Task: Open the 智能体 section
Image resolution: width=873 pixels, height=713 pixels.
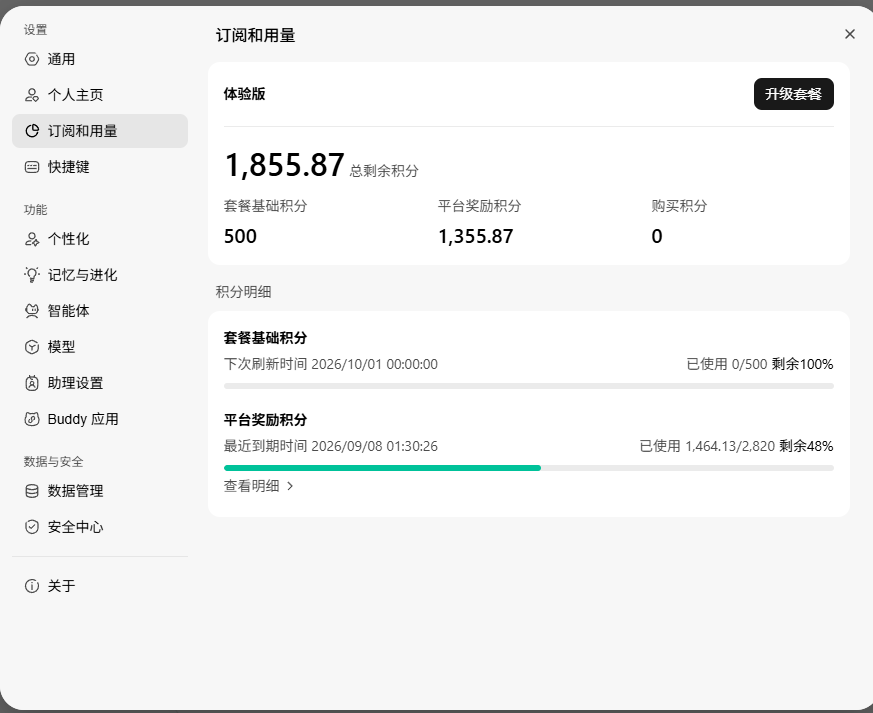Action: point(100,311)
